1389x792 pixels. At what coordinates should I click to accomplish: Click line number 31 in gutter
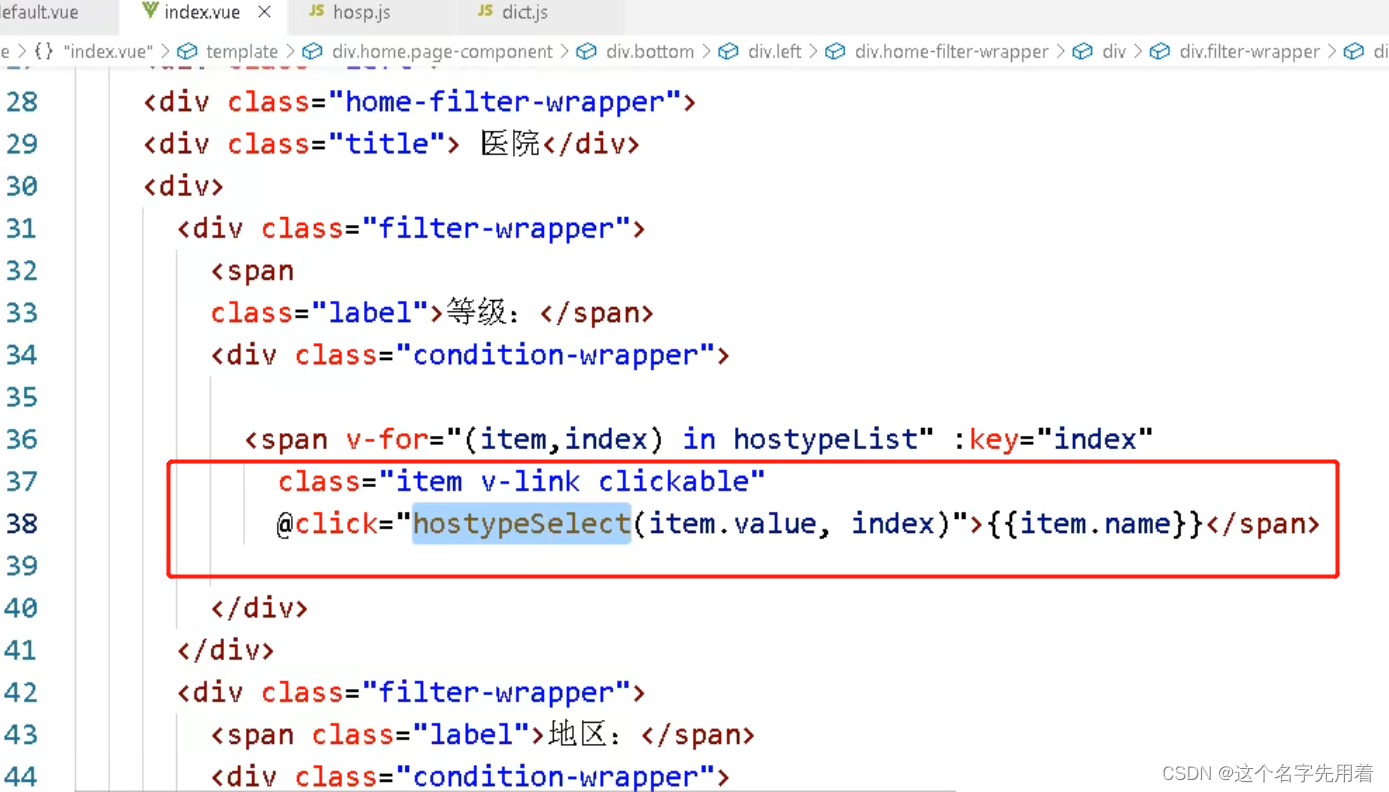pyautogui.click(x=21, y=228)
